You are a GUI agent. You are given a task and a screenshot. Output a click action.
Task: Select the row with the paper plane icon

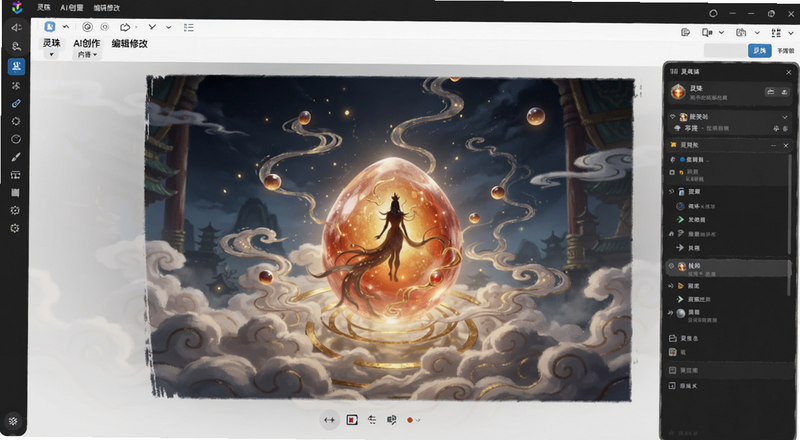(728, 248)
